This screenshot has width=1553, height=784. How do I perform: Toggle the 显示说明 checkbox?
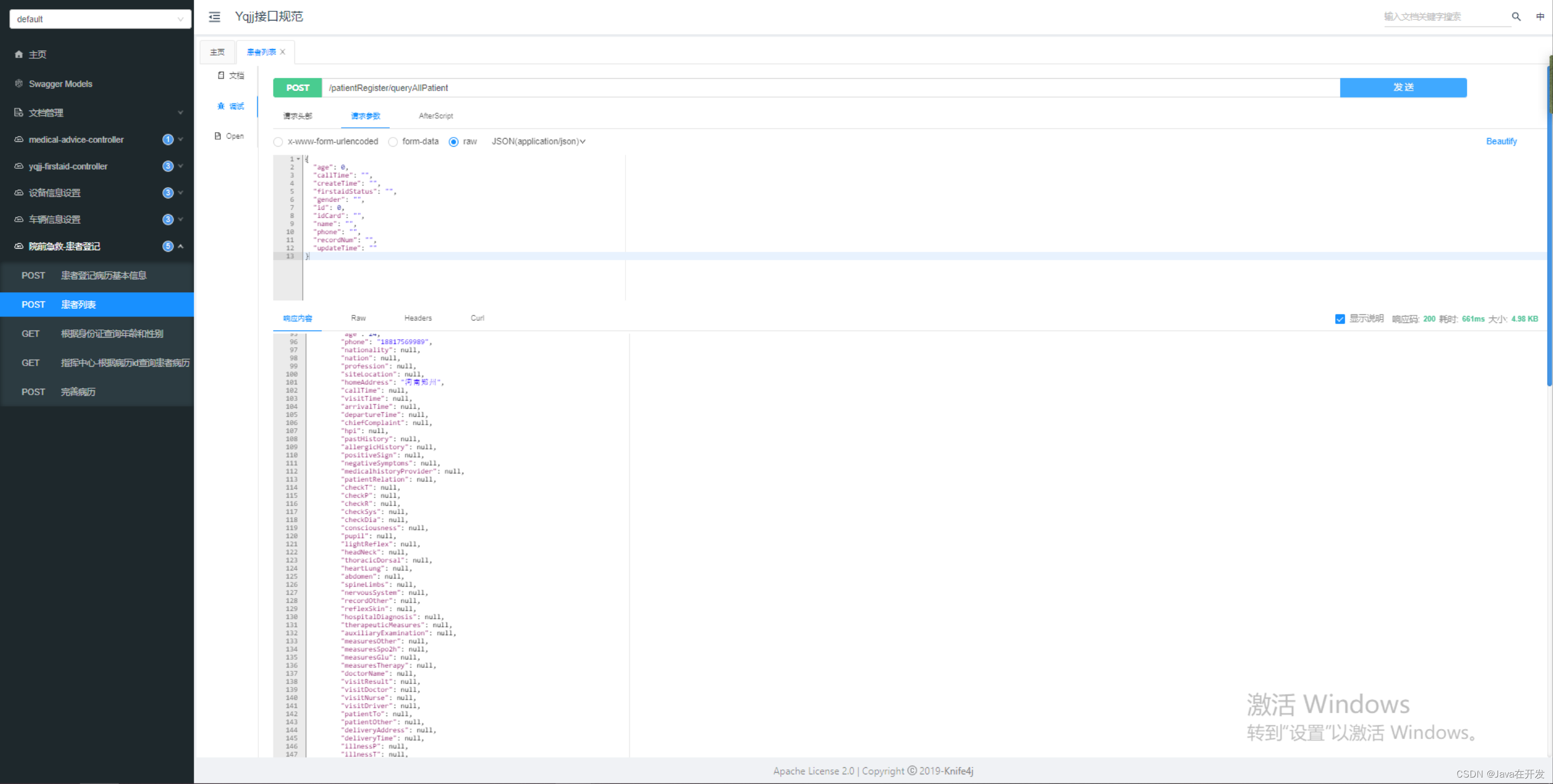tap(1339, 319)
